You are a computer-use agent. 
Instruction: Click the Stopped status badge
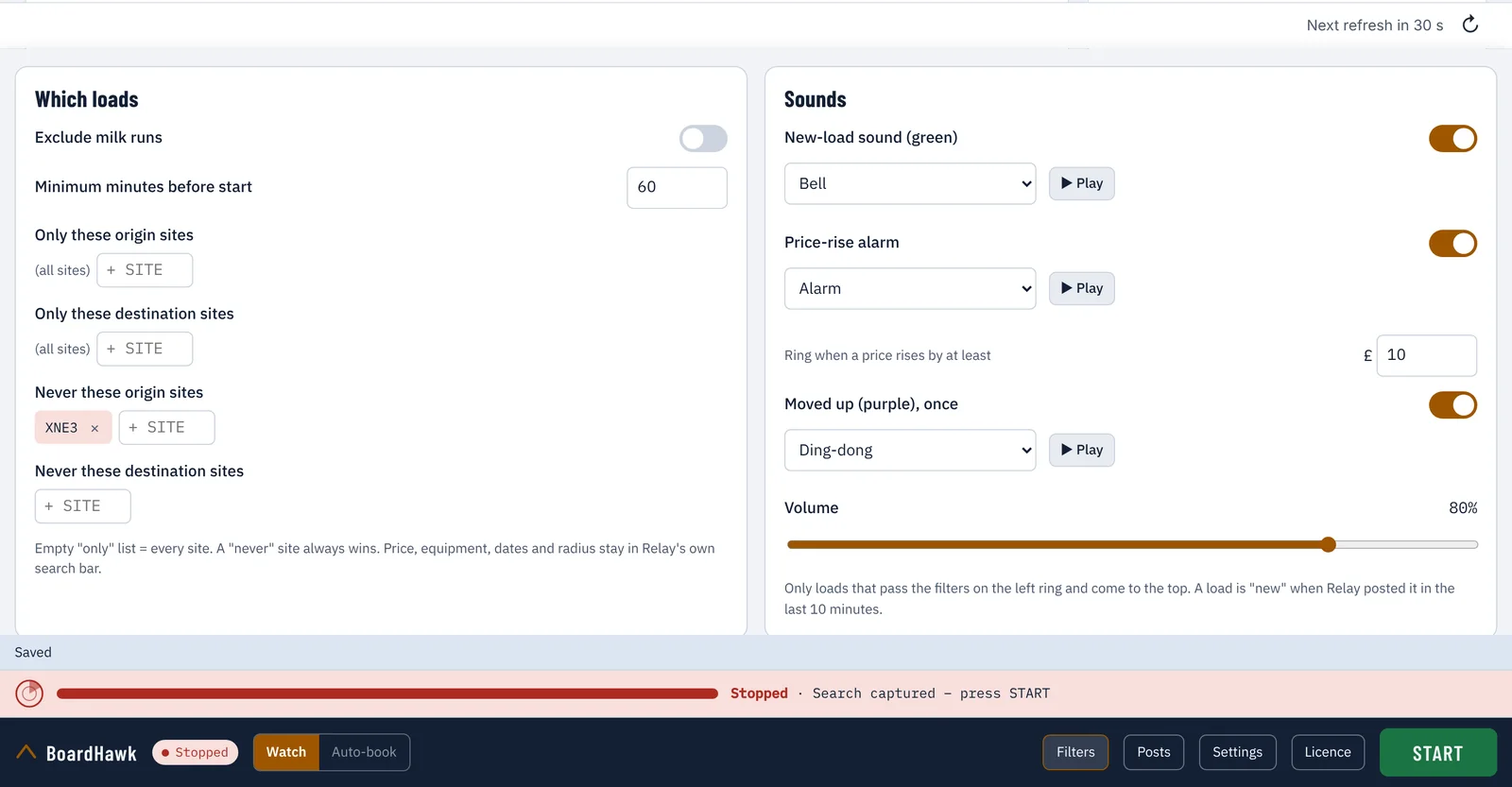coord(195,752)
